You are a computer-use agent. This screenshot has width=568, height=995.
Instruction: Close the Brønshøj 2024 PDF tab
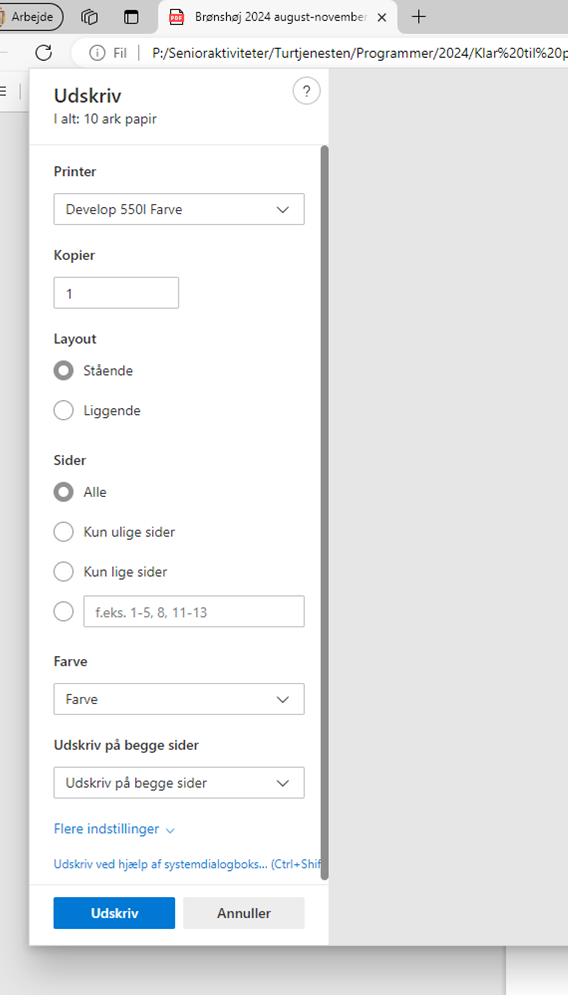pos(382,18)
